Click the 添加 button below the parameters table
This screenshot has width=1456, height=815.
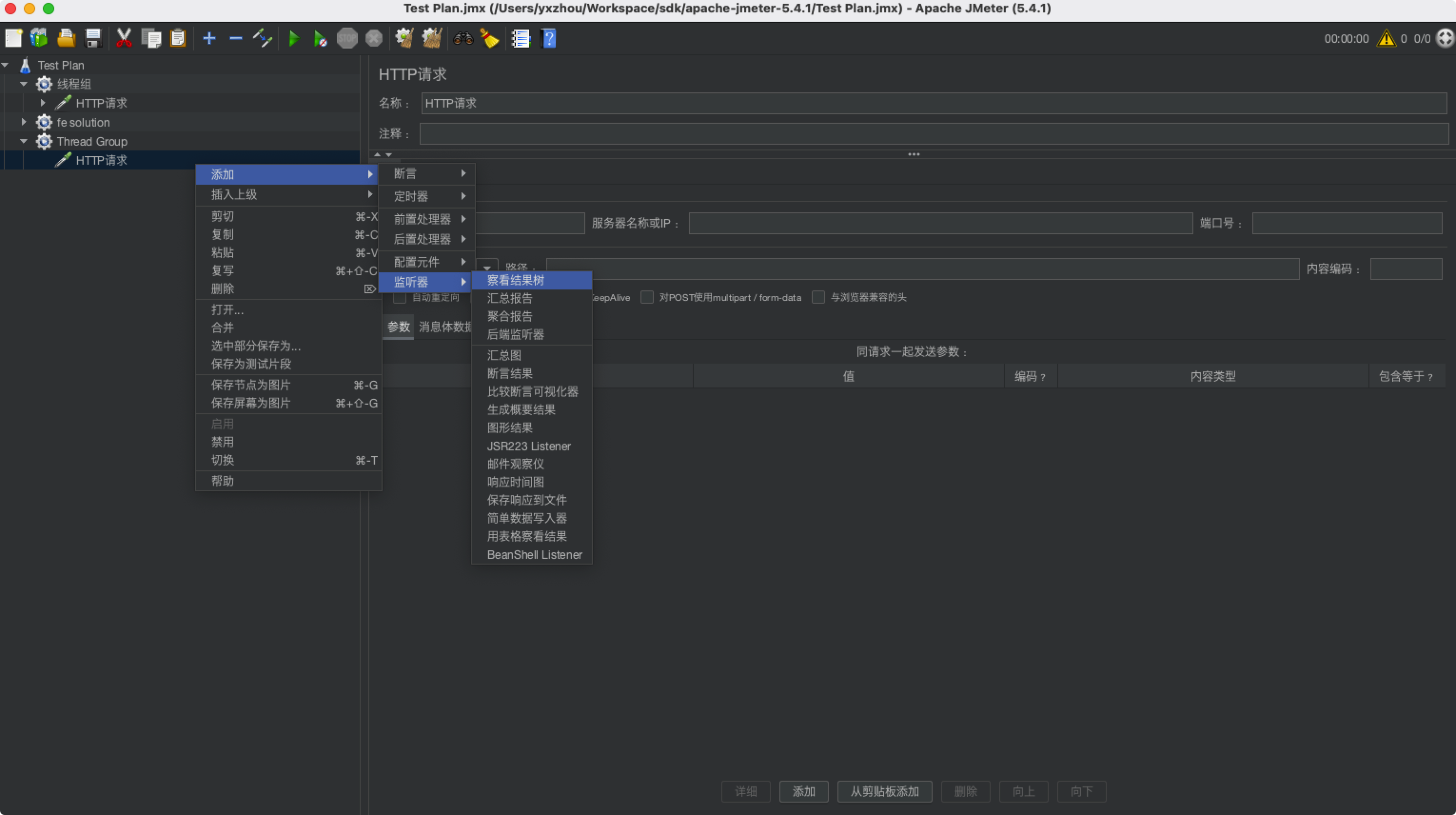[x=804, y=792]
